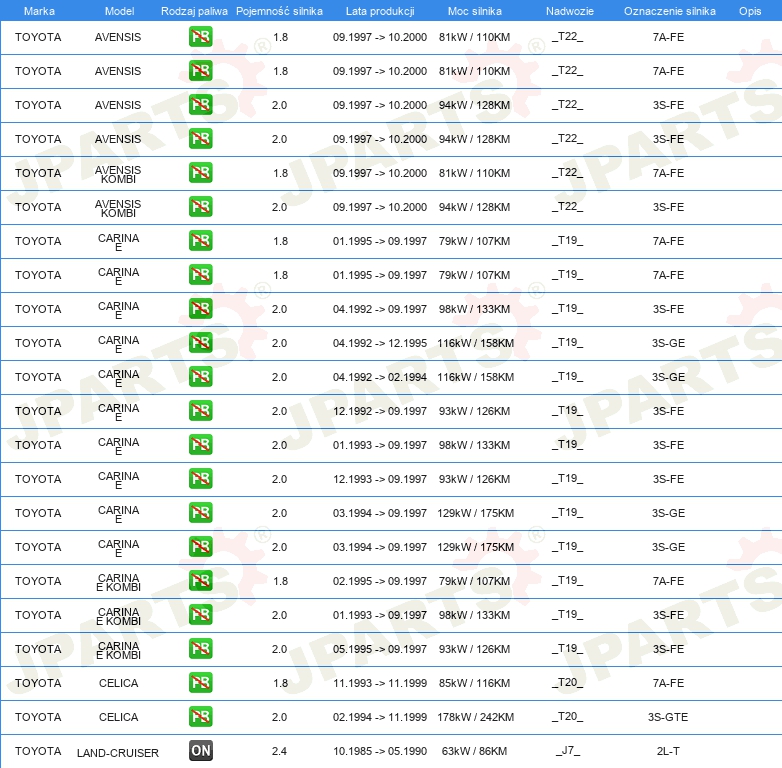Select the 12.1992 -> 09.1997 production years cell
The width and height of the screenshot is (782, 768).
coord(380,411)
